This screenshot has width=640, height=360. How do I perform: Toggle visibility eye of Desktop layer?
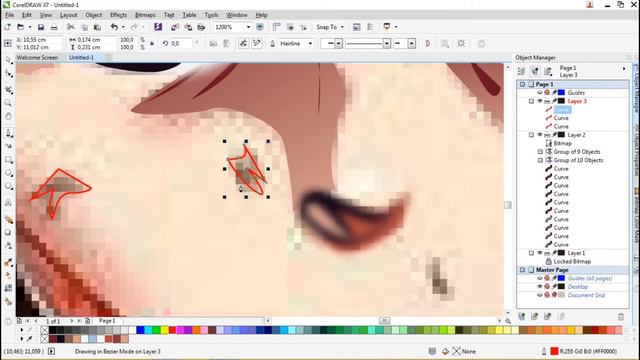(540, 287)
